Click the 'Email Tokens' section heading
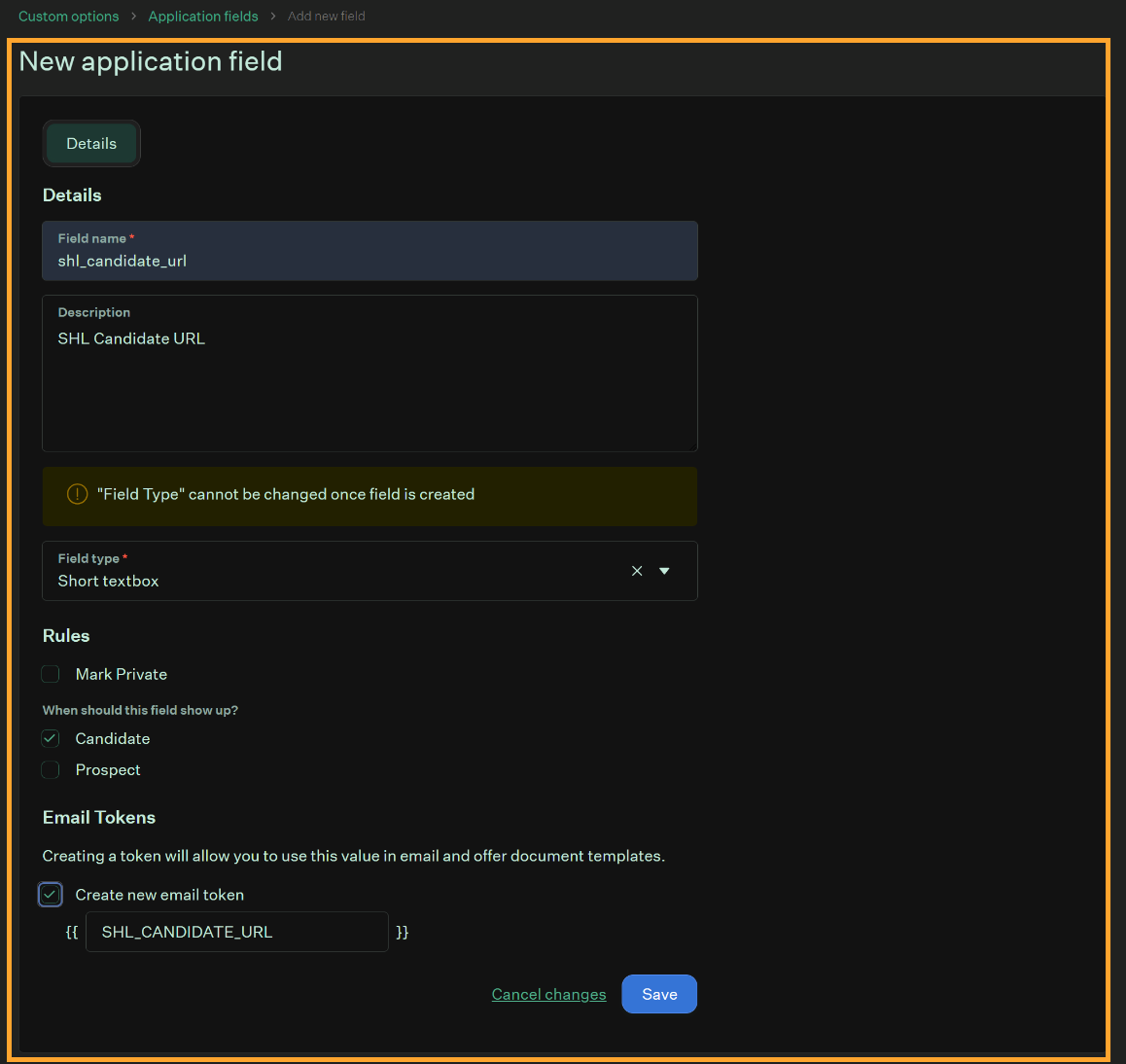Image resolution: width=1126 pixels, height=1064 pixels. click(99, 818)
